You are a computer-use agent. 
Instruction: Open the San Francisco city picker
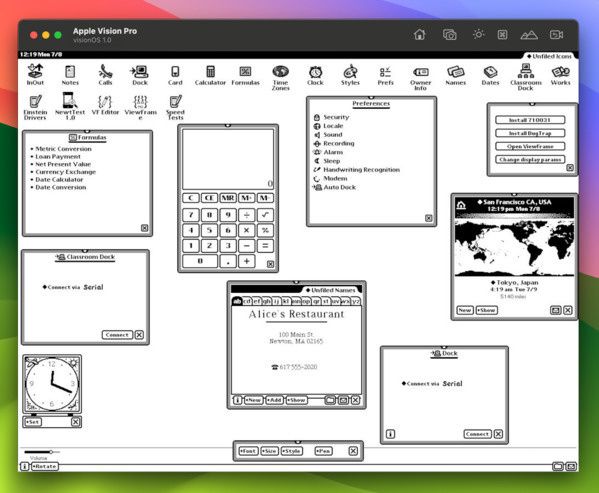(514, 202)
